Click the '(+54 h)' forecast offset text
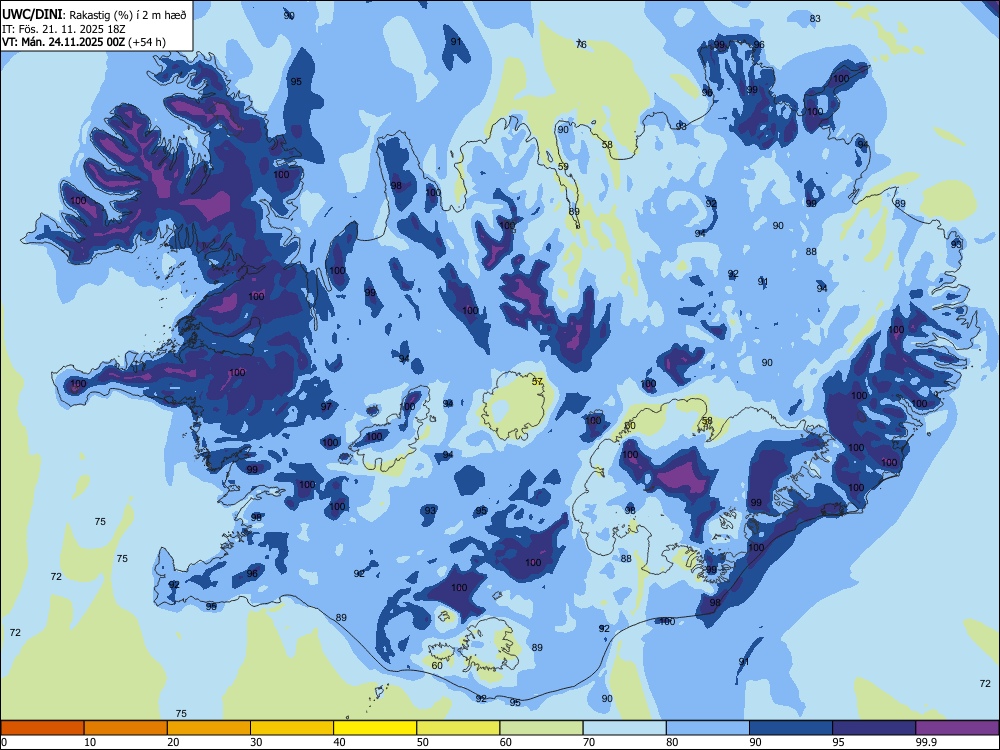Screen dimensions: 1000x750 [147, 42]
